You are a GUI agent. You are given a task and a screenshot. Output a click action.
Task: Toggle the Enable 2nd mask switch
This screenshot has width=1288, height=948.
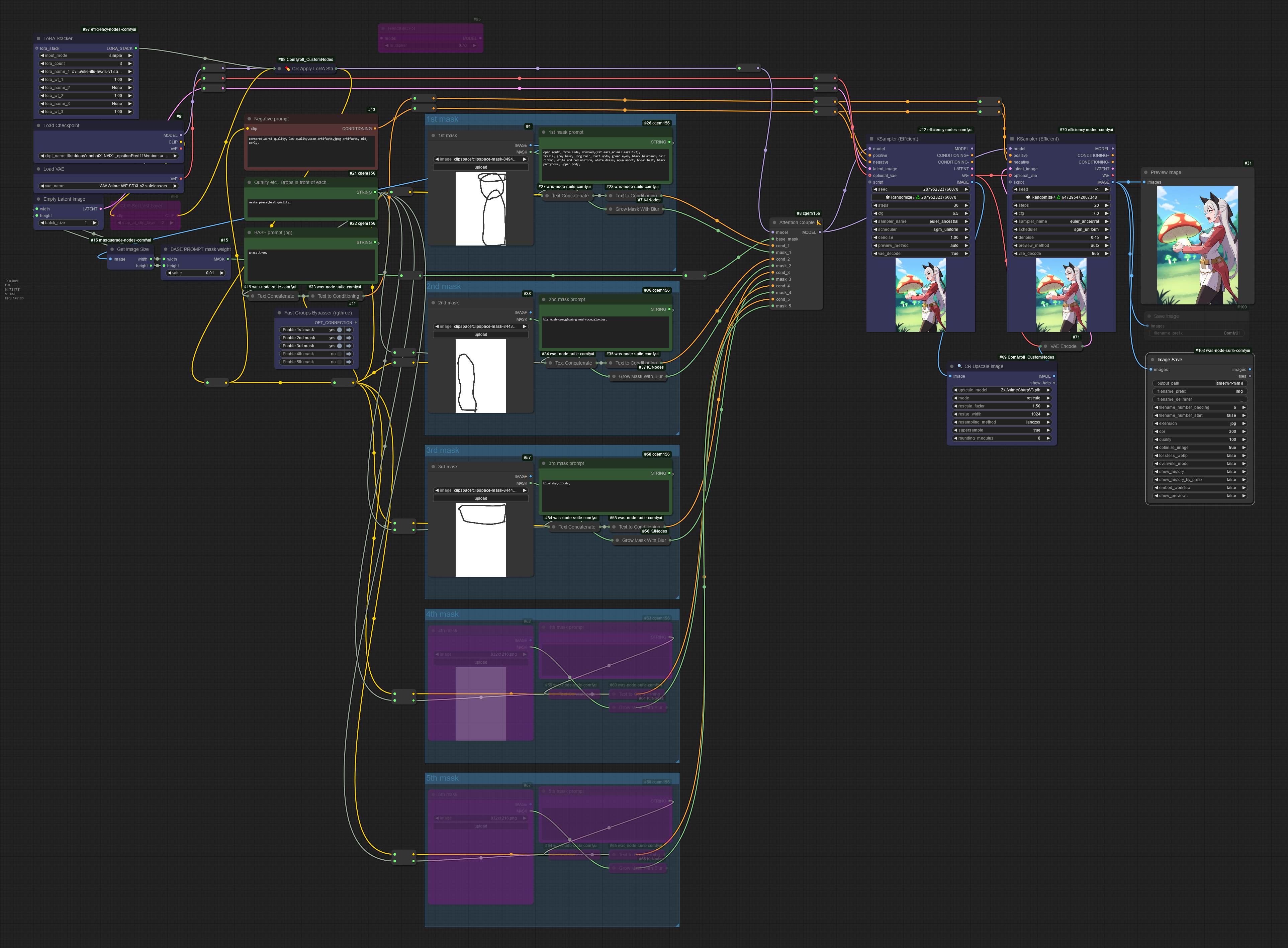coord(339,338)
